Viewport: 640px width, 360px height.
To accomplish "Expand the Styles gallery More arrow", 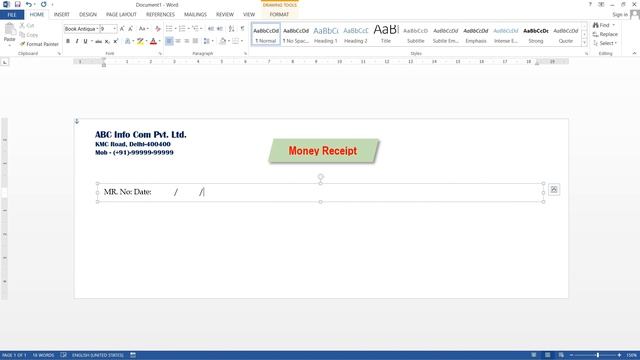I will 584,43.
